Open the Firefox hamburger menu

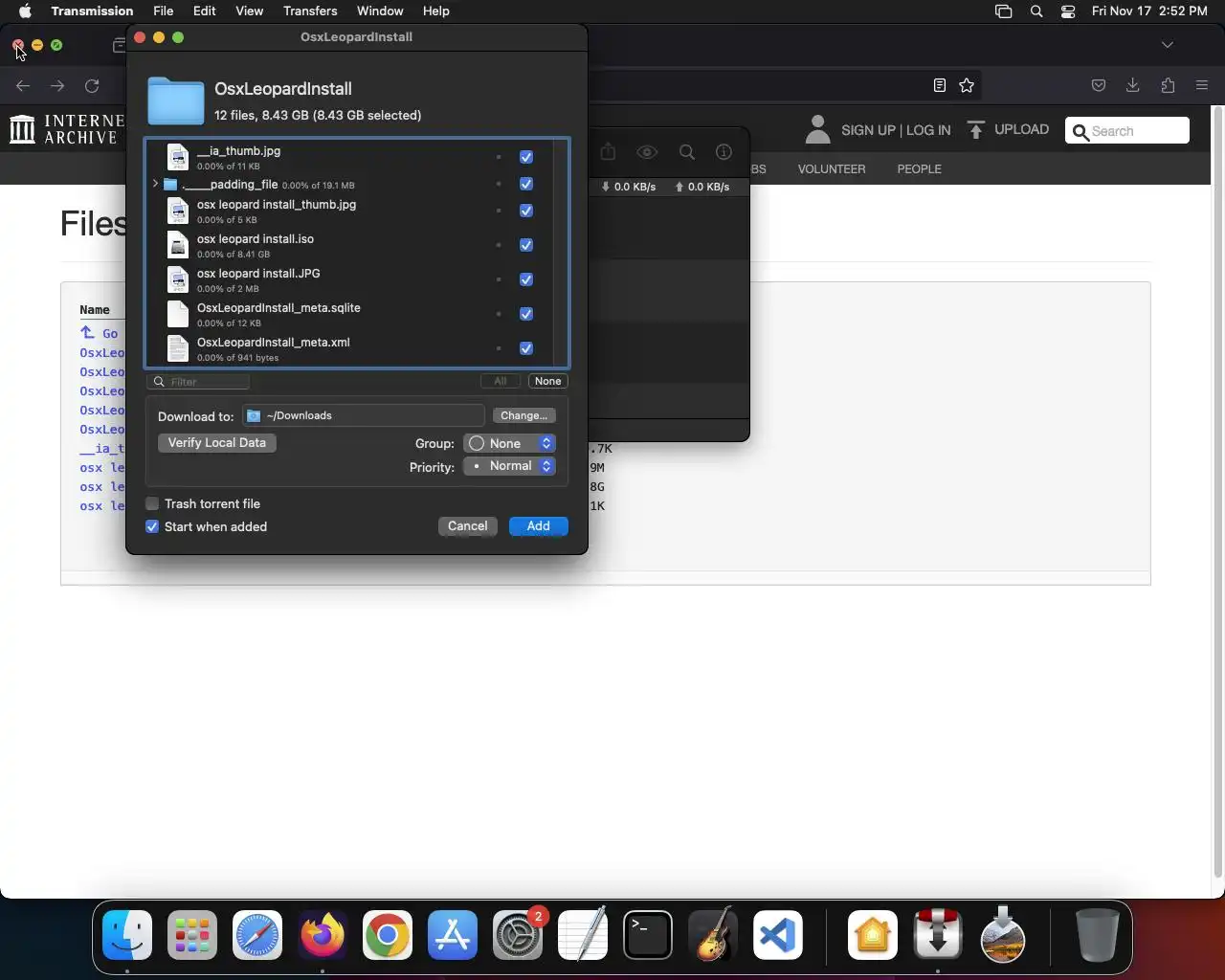(1202, 85)
